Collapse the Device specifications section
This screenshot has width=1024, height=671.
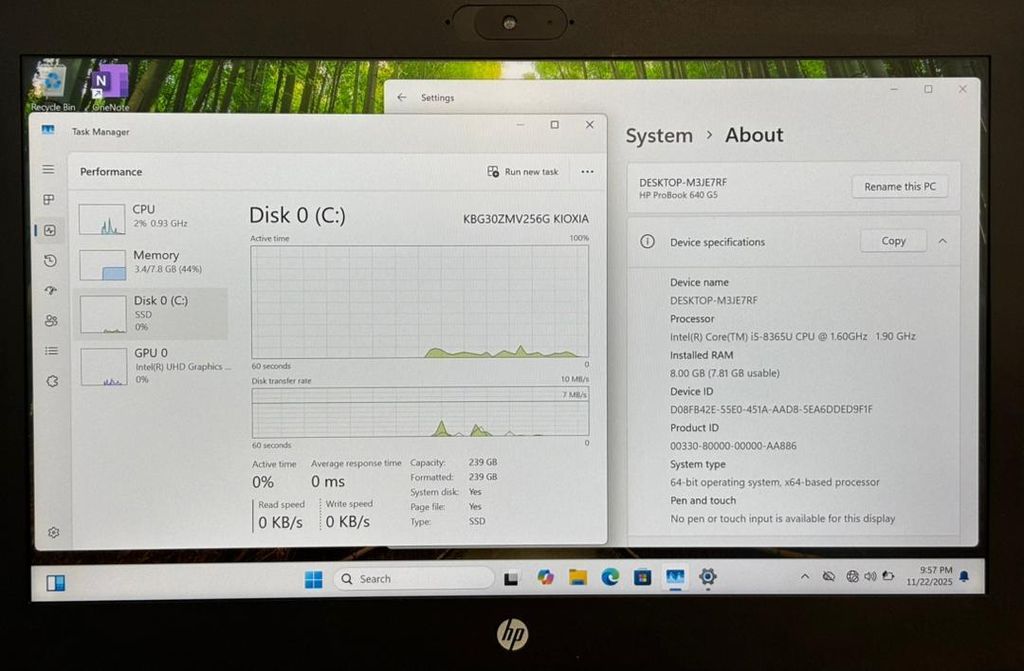pos(942,241)
